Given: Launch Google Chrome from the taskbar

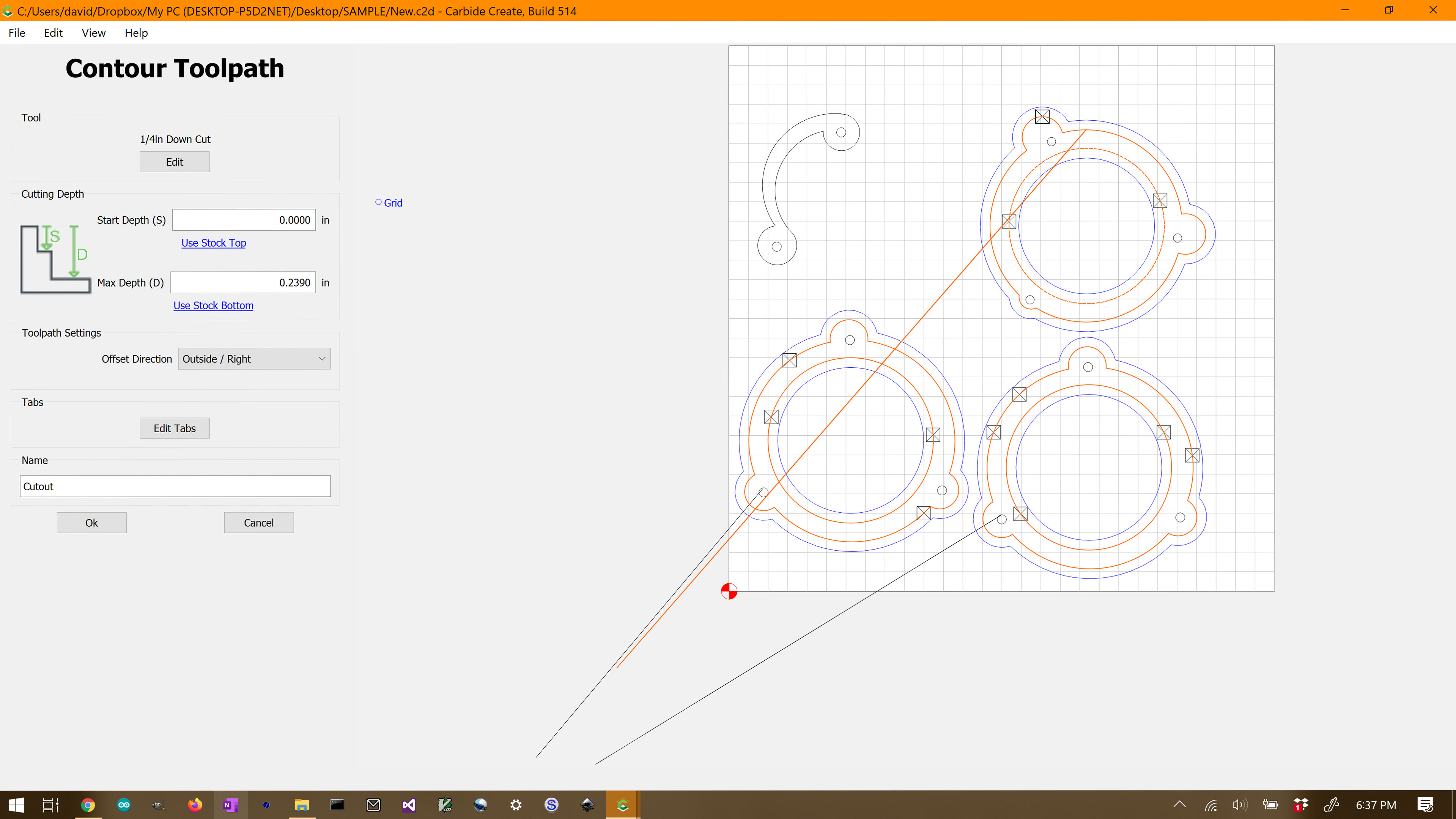Looking at the screenshot, I should click(88, 805).
